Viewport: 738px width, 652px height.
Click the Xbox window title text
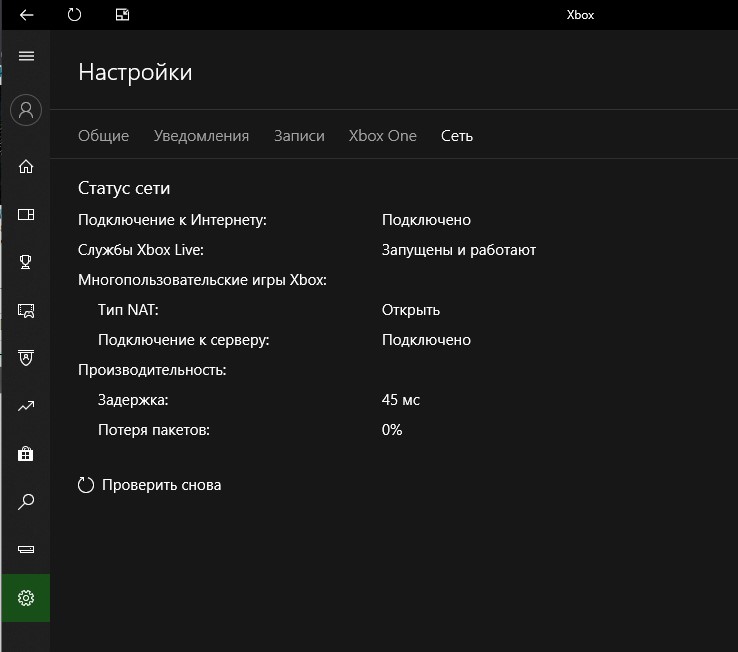pyautogui.click(x=580, y=15)
